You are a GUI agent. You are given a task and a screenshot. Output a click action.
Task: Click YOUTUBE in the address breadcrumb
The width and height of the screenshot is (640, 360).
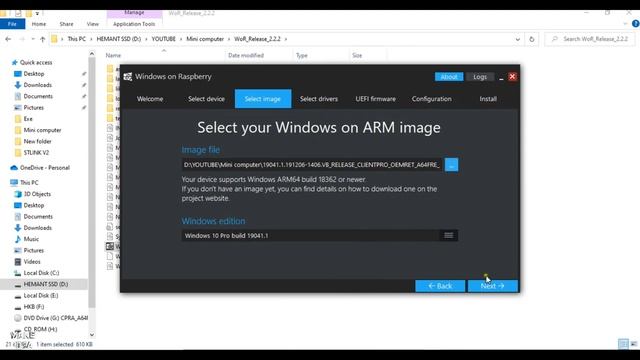coord(163,39)
